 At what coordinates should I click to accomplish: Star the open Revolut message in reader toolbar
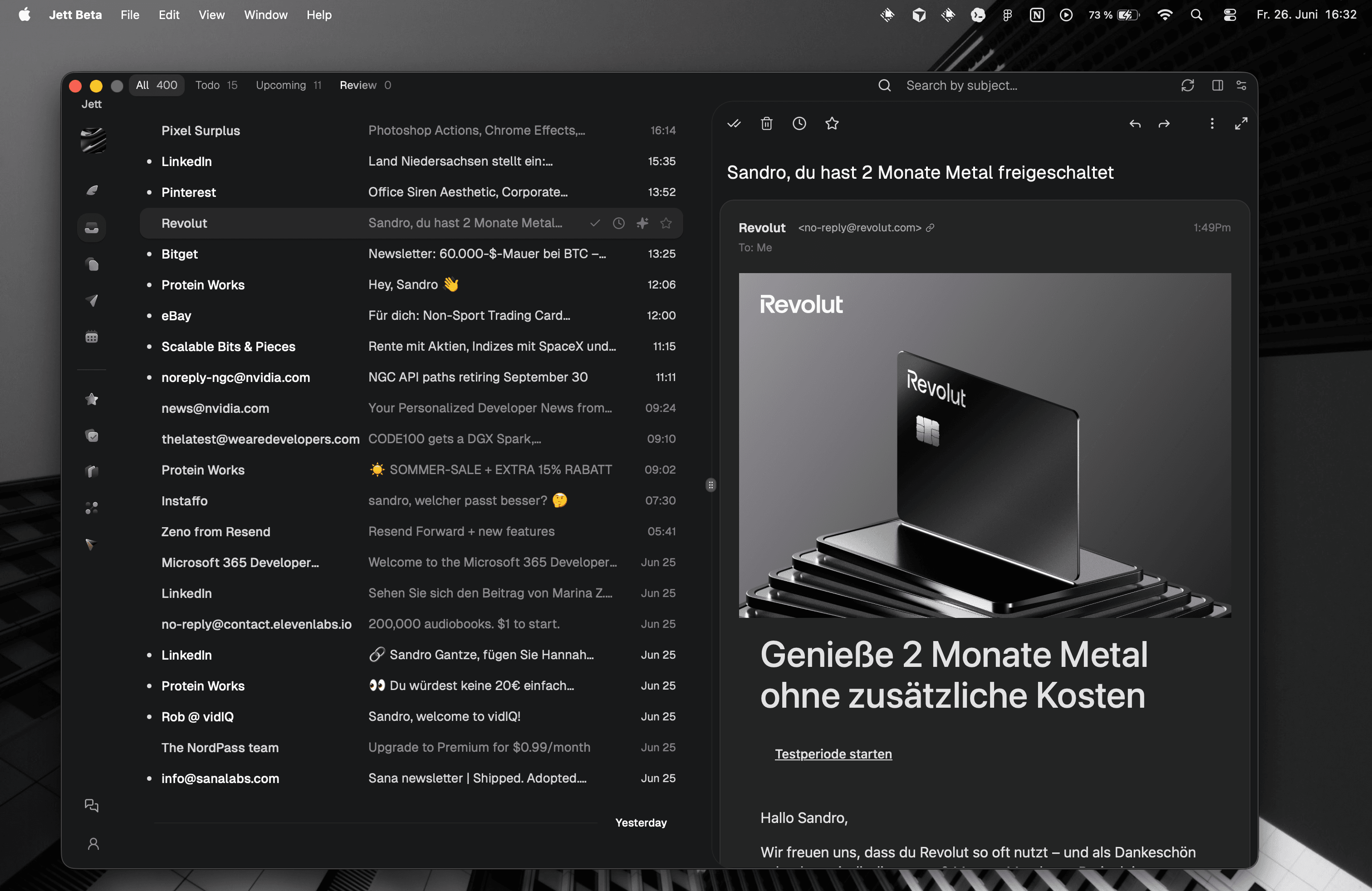(832, 123)
